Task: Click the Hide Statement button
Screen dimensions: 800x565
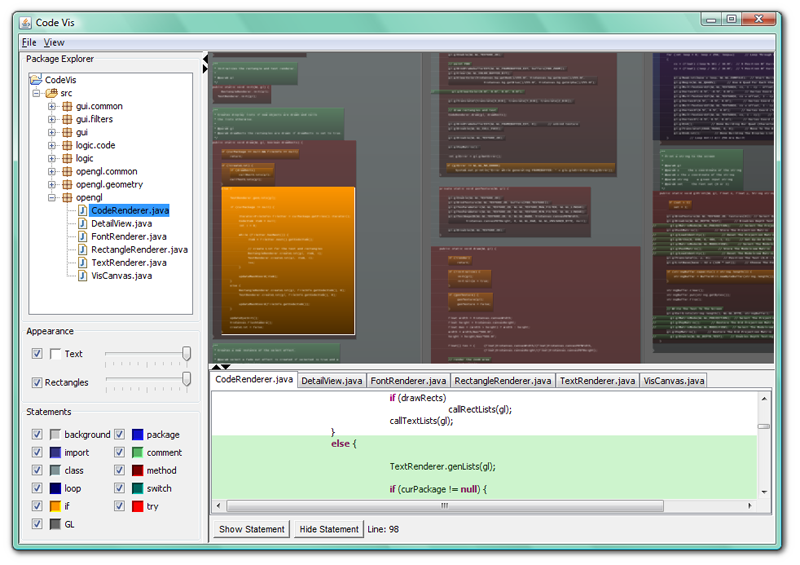Action: (x=329, y=529)
